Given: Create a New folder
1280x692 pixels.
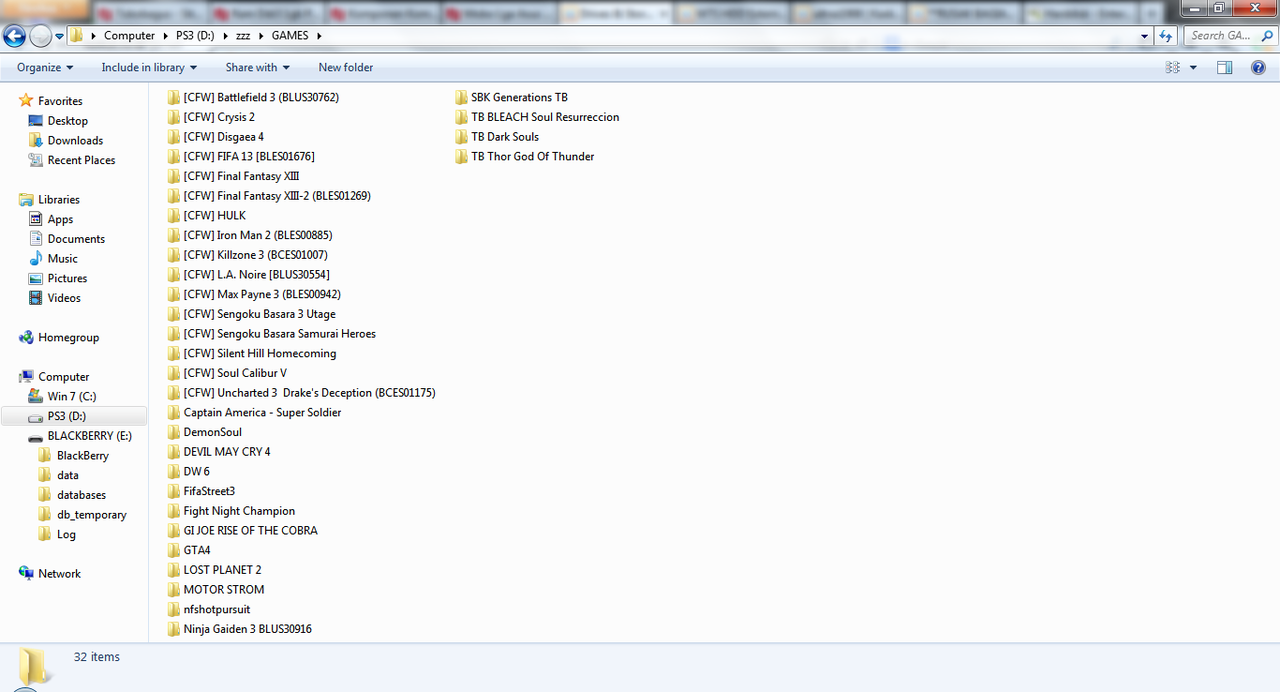Looking at the screenshot, I should coord(346,67).
